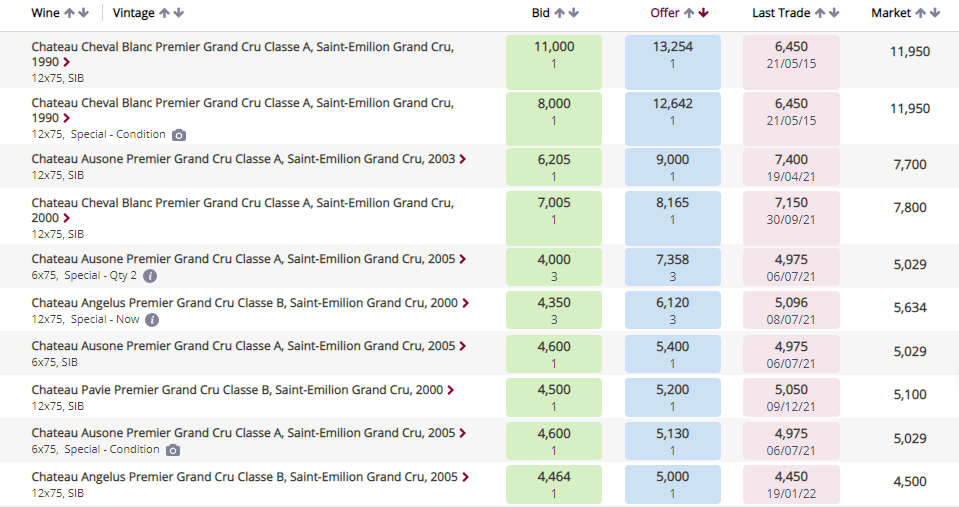Select the 4,350 bid cell
This screenshot has height=507, width=959.
(554, 310)
